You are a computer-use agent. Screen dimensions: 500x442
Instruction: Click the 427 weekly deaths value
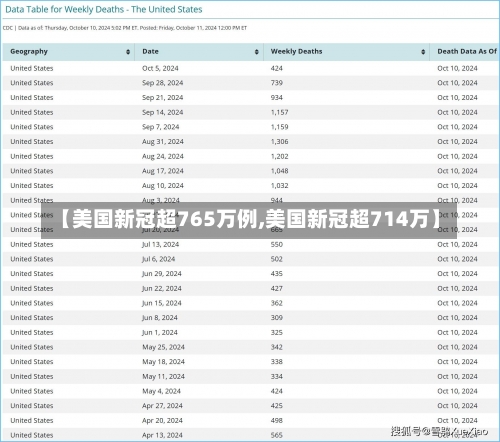click(277, 288)
